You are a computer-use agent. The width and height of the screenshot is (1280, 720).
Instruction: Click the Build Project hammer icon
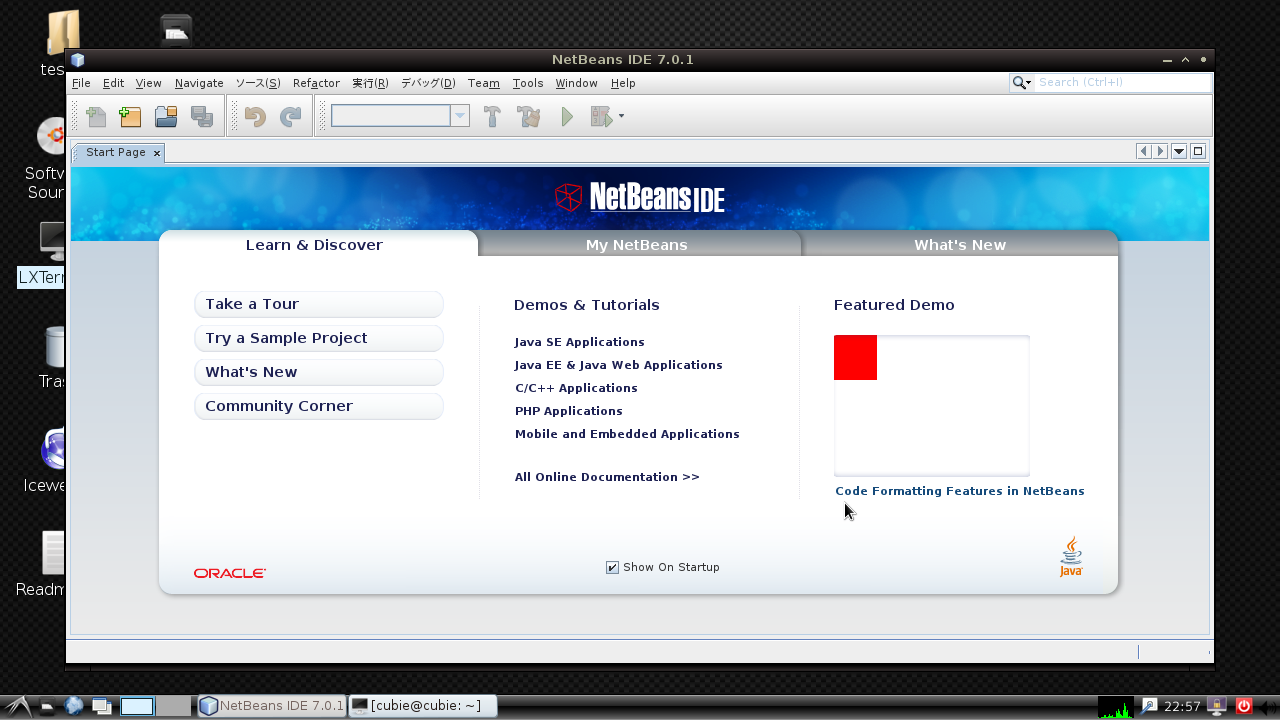(492, 117)
